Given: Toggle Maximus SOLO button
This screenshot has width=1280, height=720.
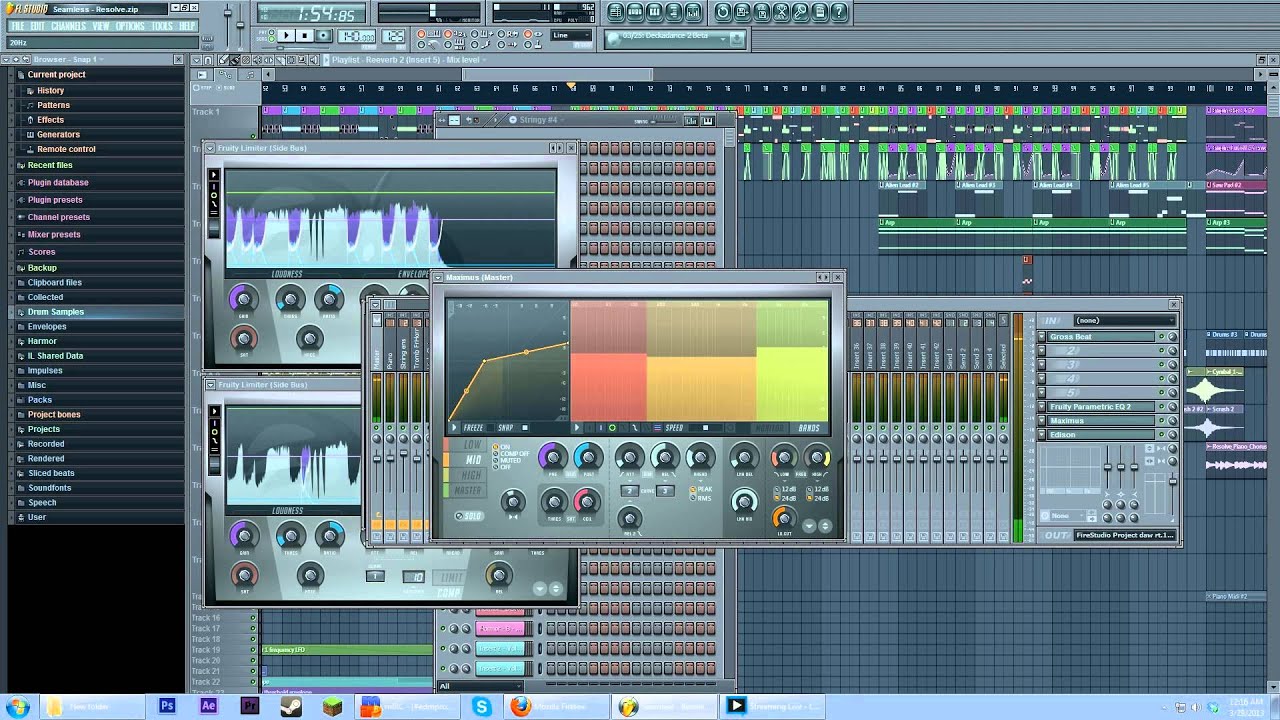Looking at the screenshot, I should [x=470, y=516].
